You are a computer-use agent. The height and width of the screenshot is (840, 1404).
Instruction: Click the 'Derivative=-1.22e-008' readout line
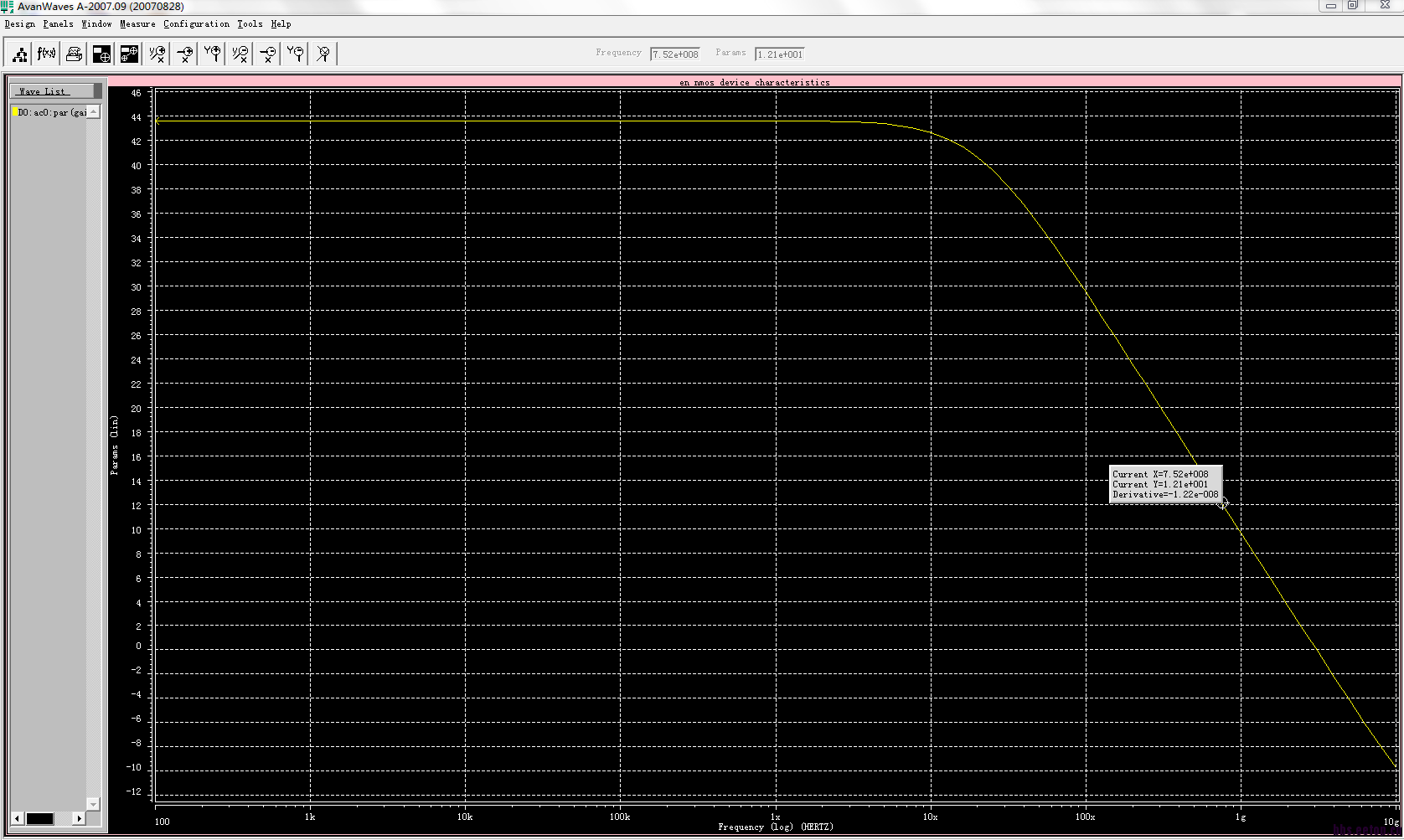[1165, 494]
